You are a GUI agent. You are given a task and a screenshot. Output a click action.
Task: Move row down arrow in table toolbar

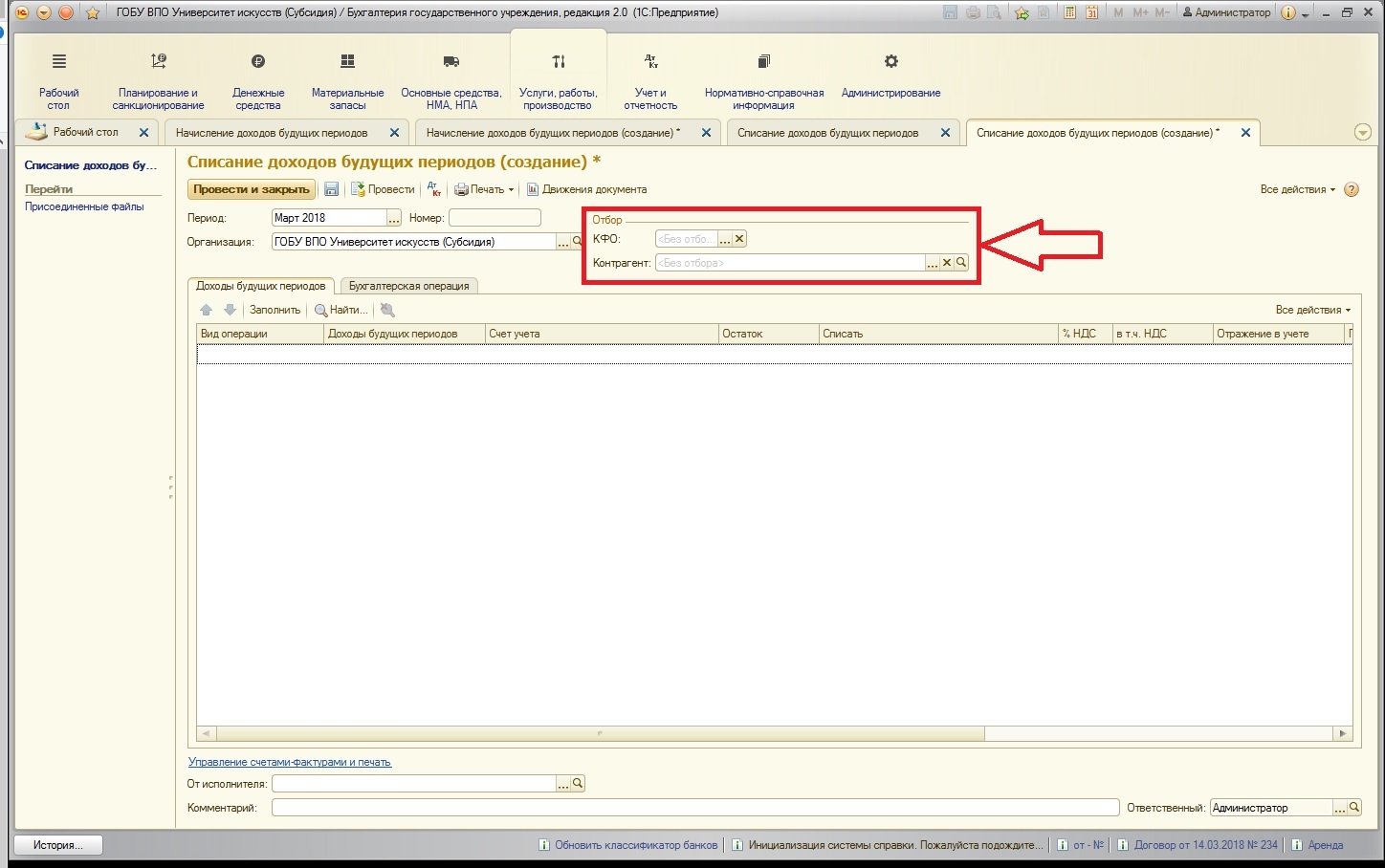click(x=230, y=310)
